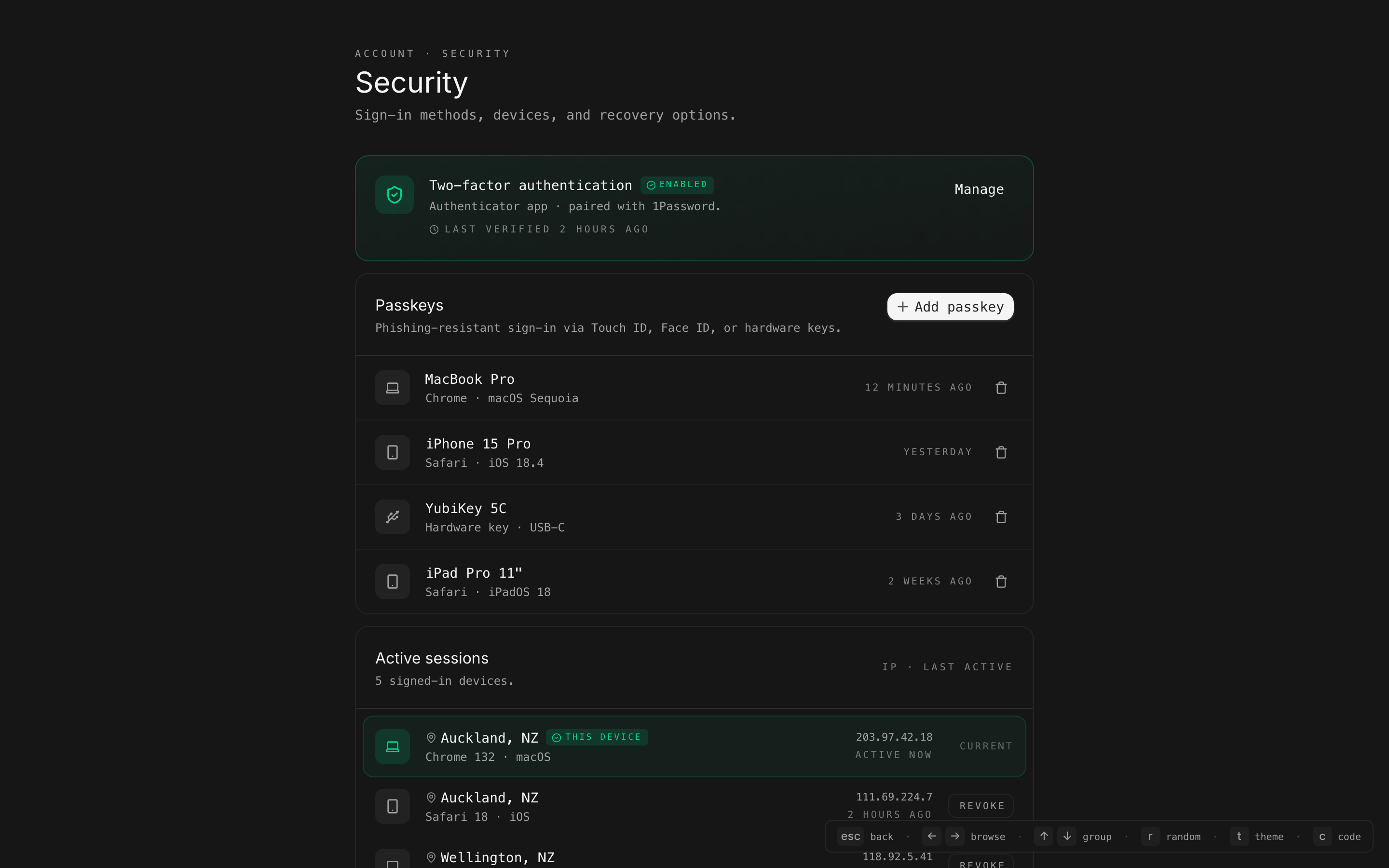Image resolution: width=1389 pixels, height=868 pixels.
Task: Click the down arrow group key
Action: pos(1067,837)
